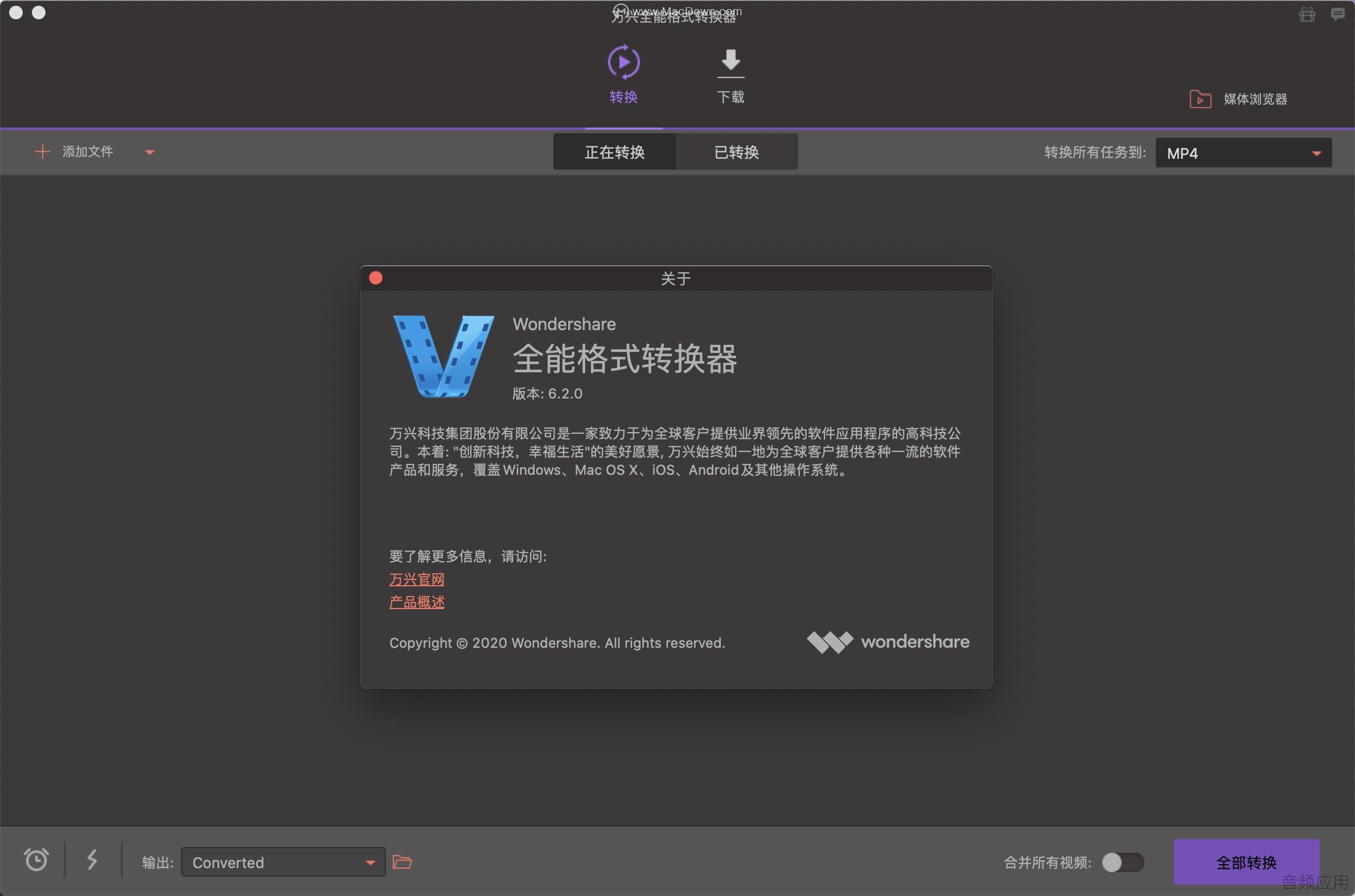Open the 万兴官网 link

(x=417, y=579)
